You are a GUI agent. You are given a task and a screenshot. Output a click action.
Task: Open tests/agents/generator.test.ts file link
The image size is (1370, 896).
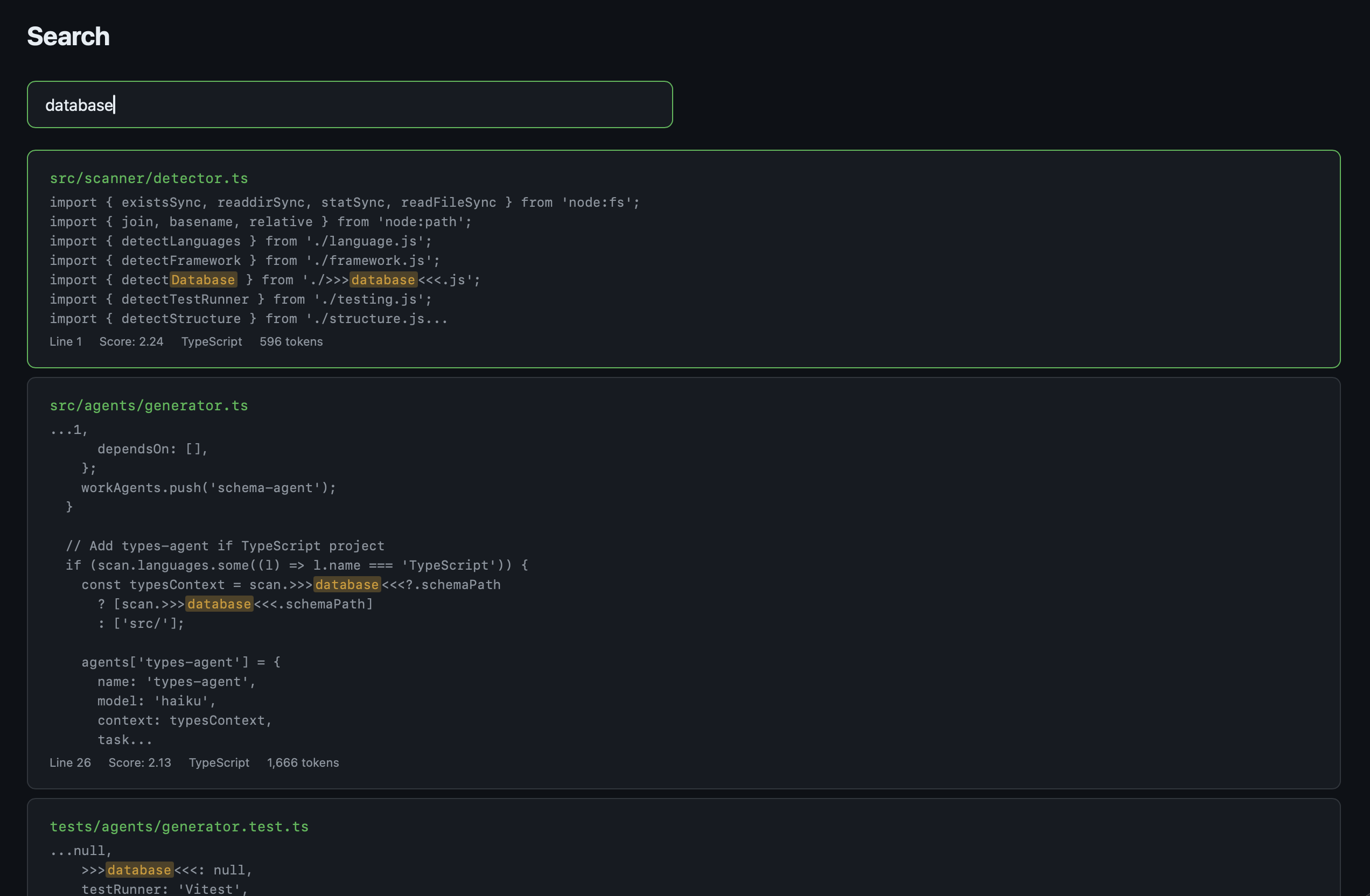click(179, 827)
